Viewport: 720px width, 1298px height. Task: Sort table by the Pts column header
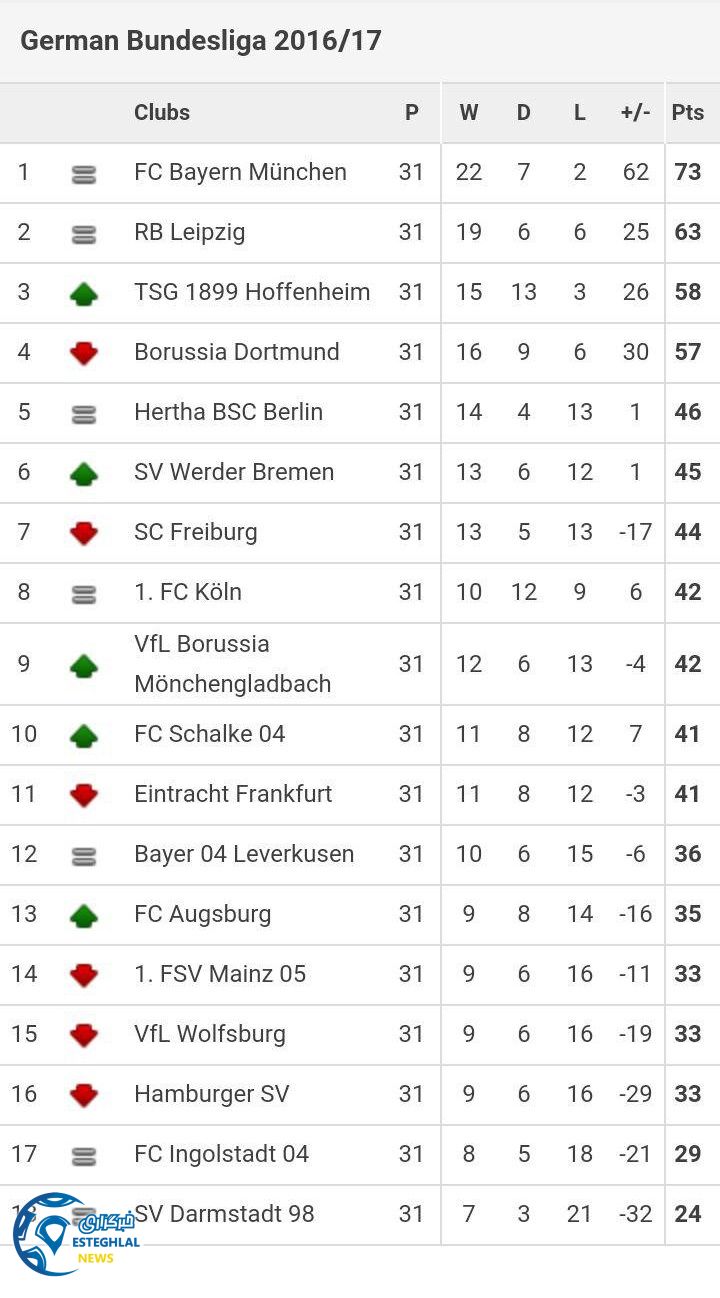point(688,112)
